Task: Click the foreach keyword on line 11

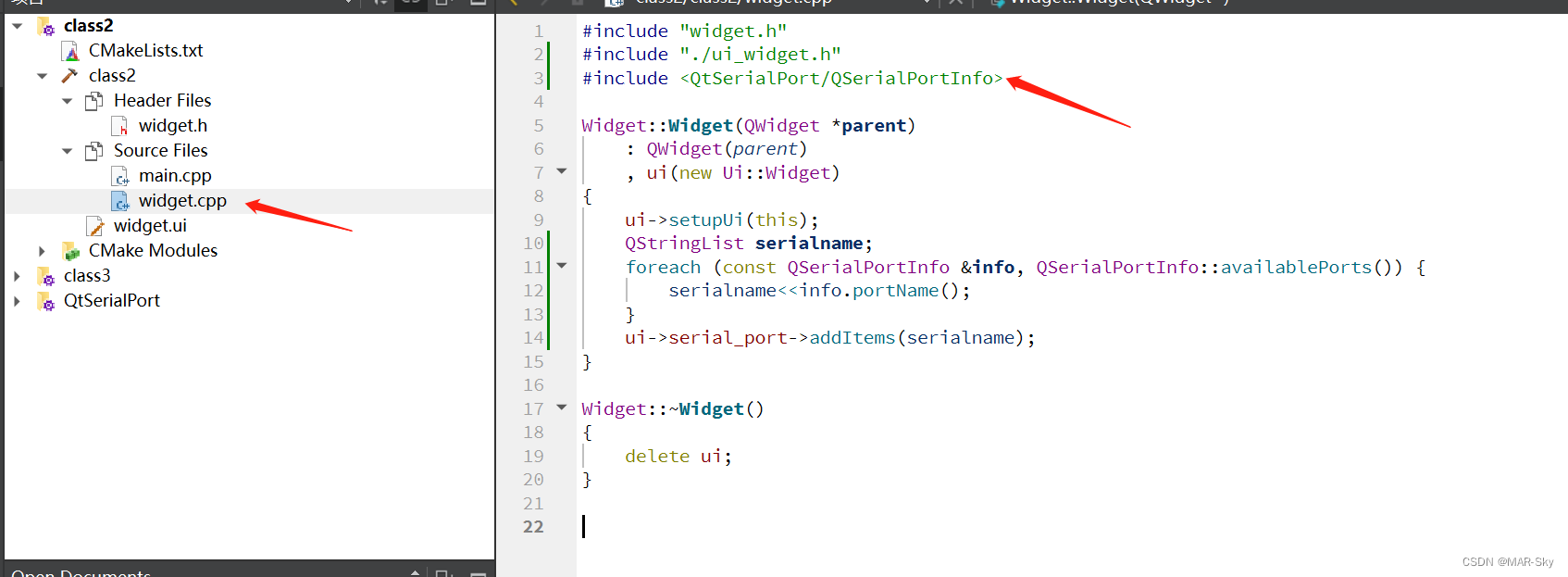Action: click(663, 268)
